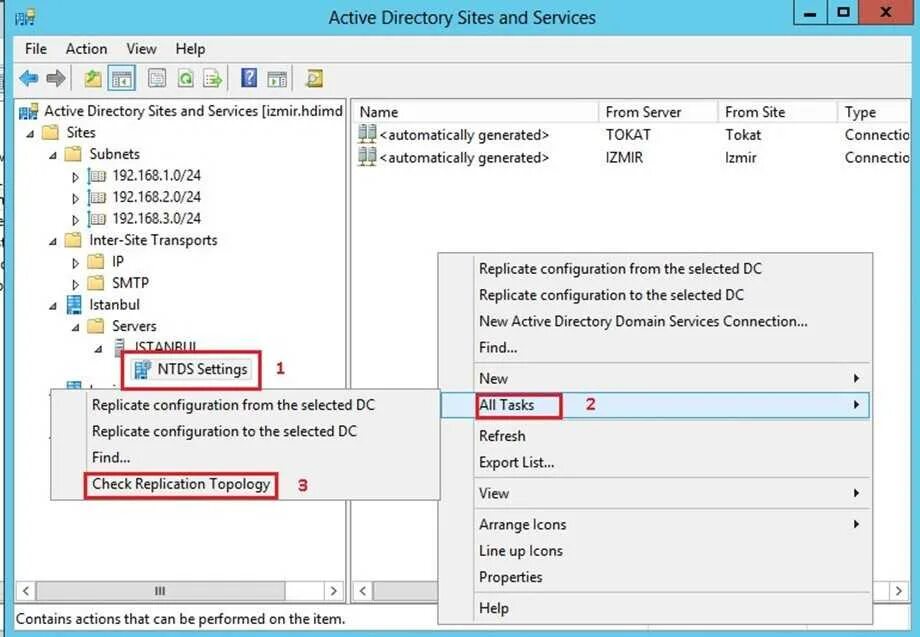This screenshot has height=637, width=920.
Task: Open the View submenu in context menu
Action: (x=655, y=493)
